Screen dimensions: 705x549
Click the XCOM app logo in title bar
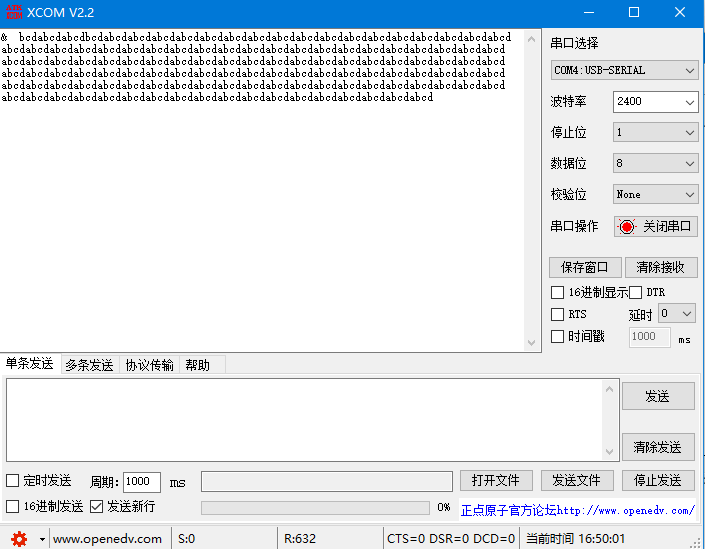(x=14, y=12)
